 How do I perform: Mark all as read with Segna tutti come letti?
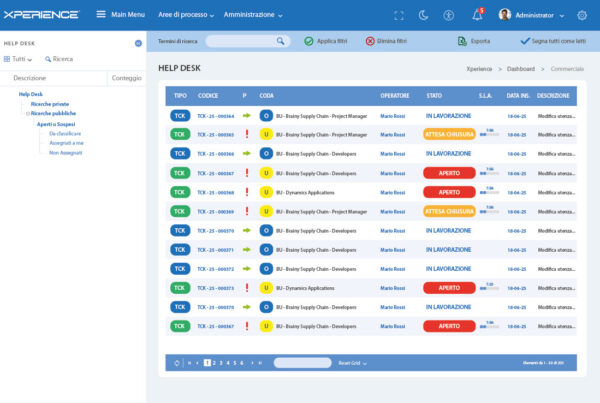tap(554, 41)
